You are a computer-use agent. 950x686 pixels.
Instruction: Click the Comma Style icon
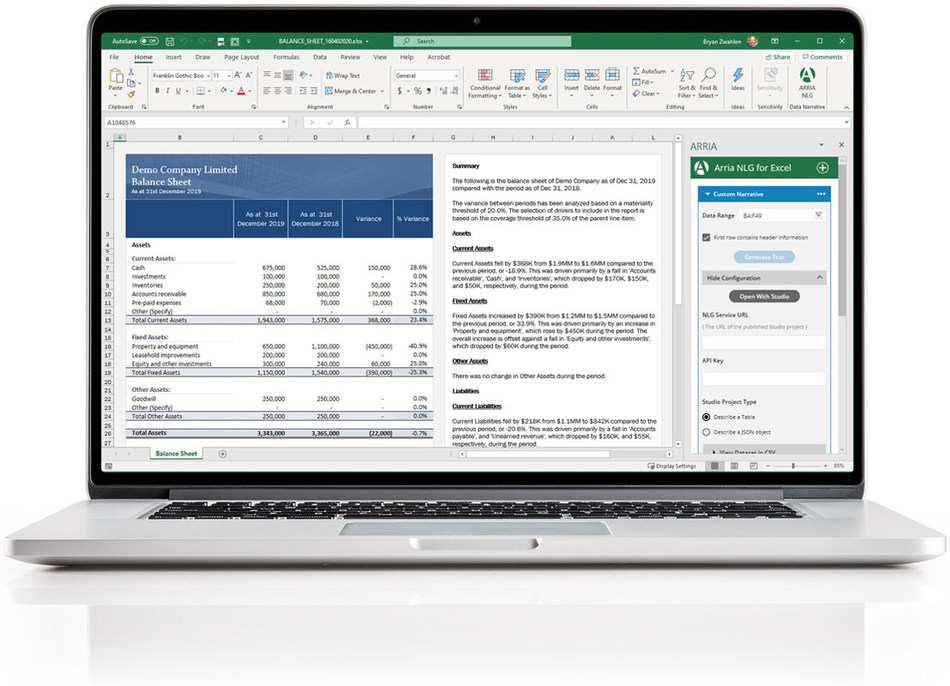coord(428,91)
